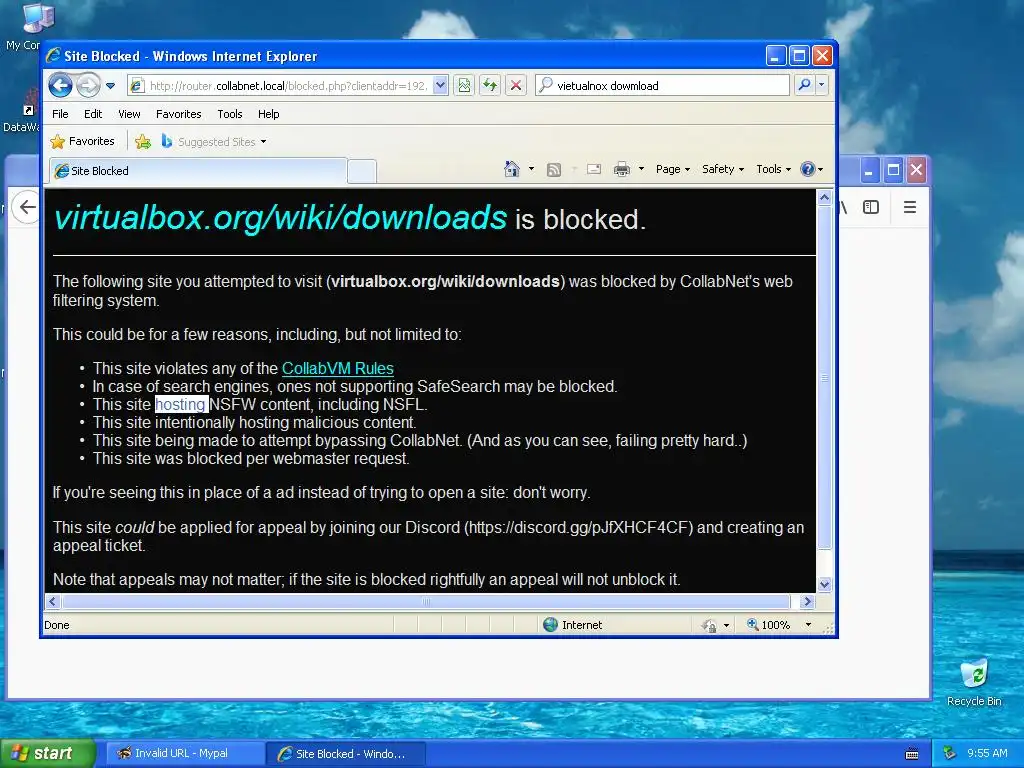Click the 9:55 AM clock
The width and height of the screenshot is (1024, 768).
coord(987,754)
